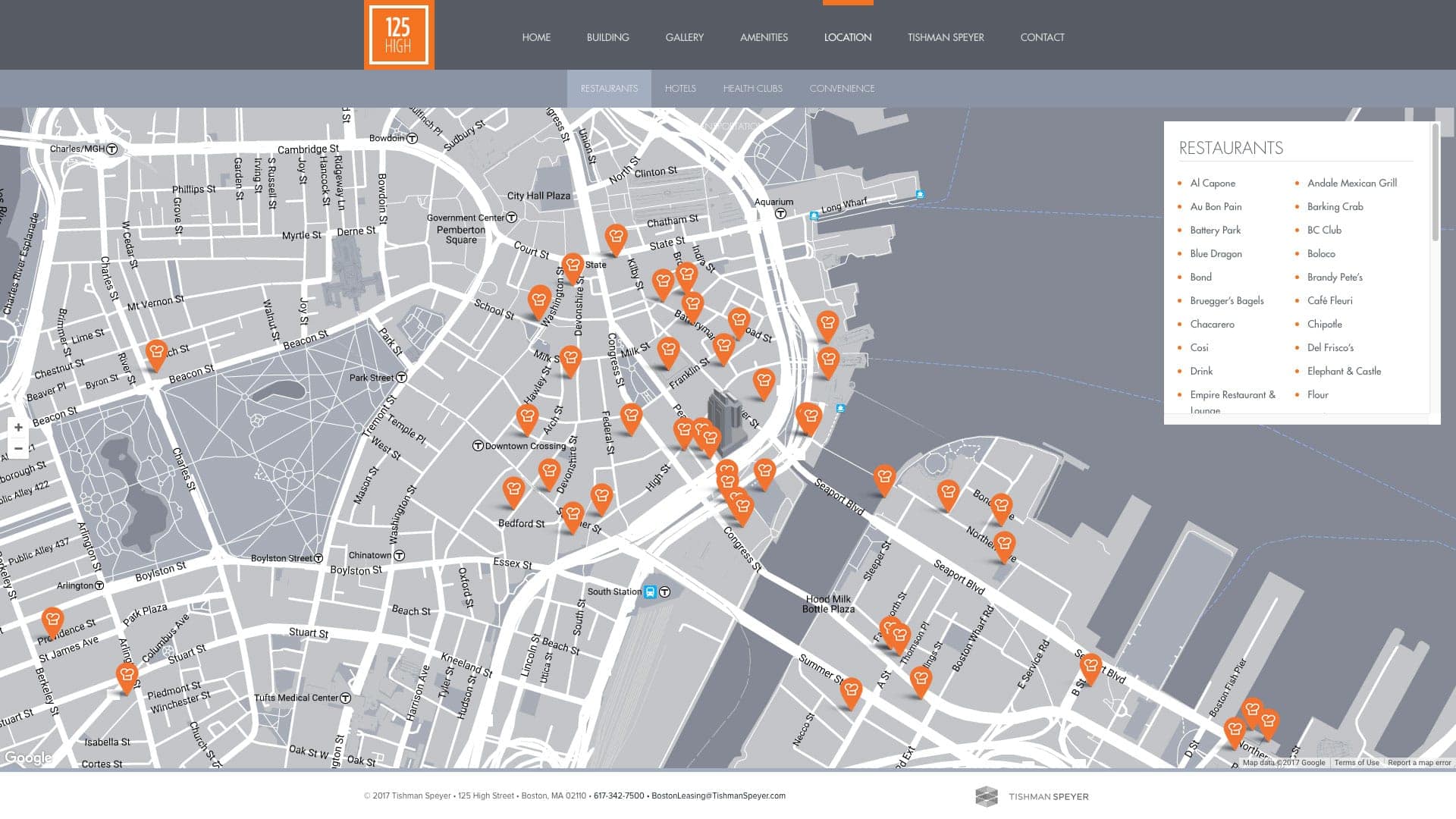Switch to the Hotels tab
The width and height of the screenshot is (1456, 819).
pyautogui.click(x=680, y=89)
